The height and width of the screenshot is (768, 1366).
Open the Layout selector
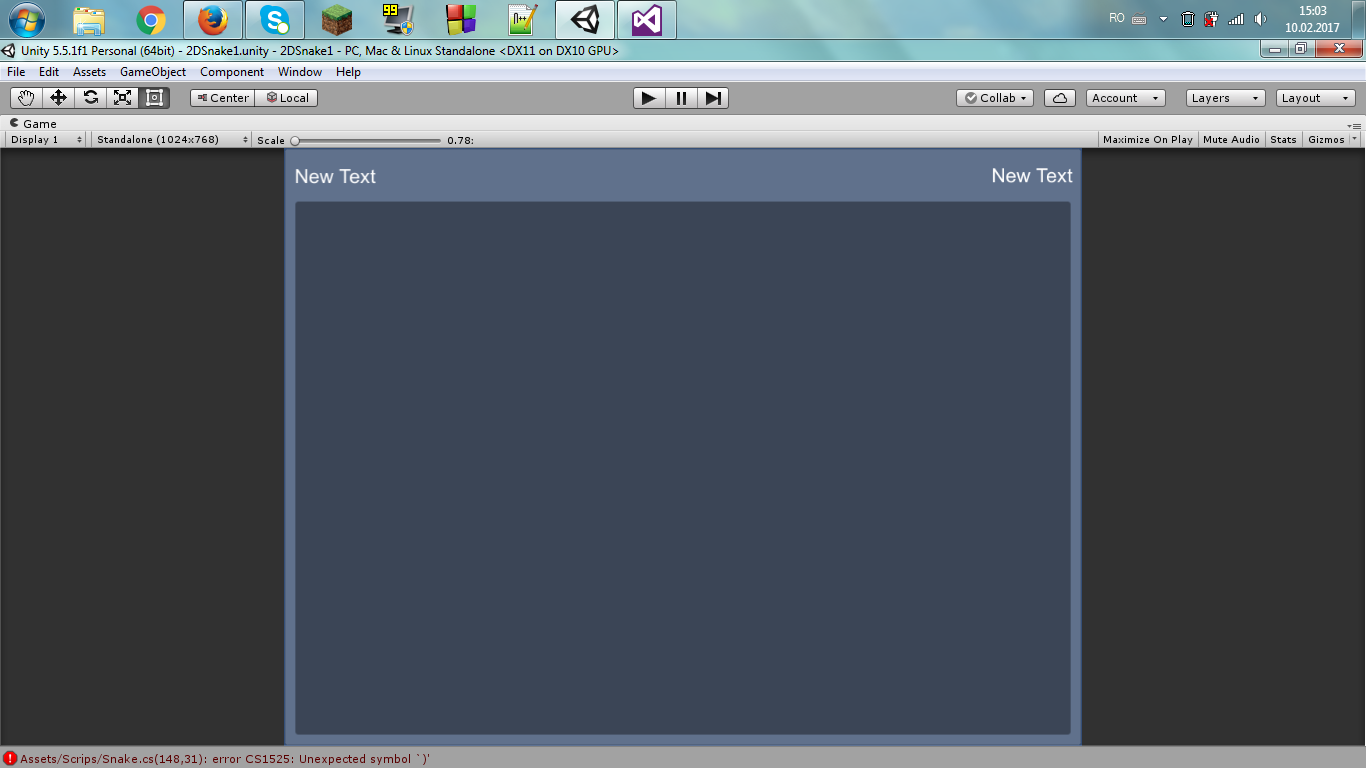point(1315,97)
